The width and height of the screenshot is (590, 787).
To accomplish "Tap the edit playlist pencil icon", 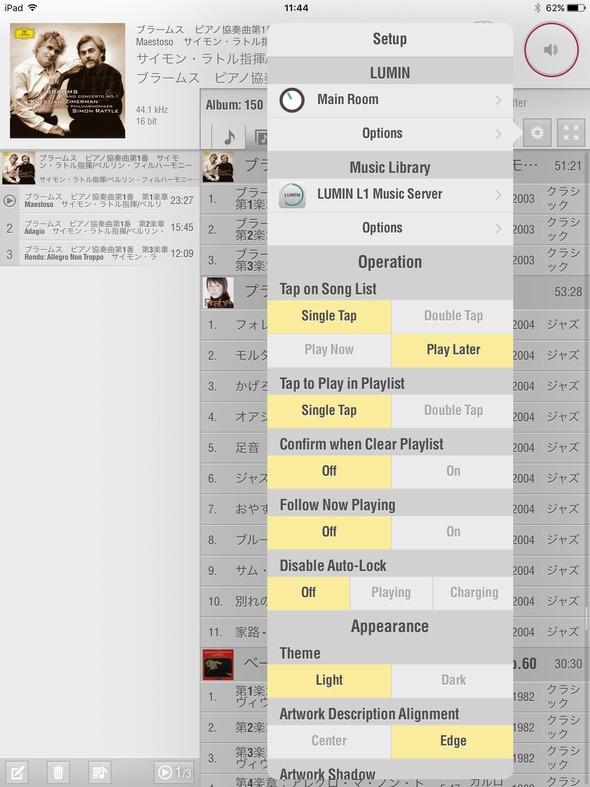I will (x=17, y=772).
